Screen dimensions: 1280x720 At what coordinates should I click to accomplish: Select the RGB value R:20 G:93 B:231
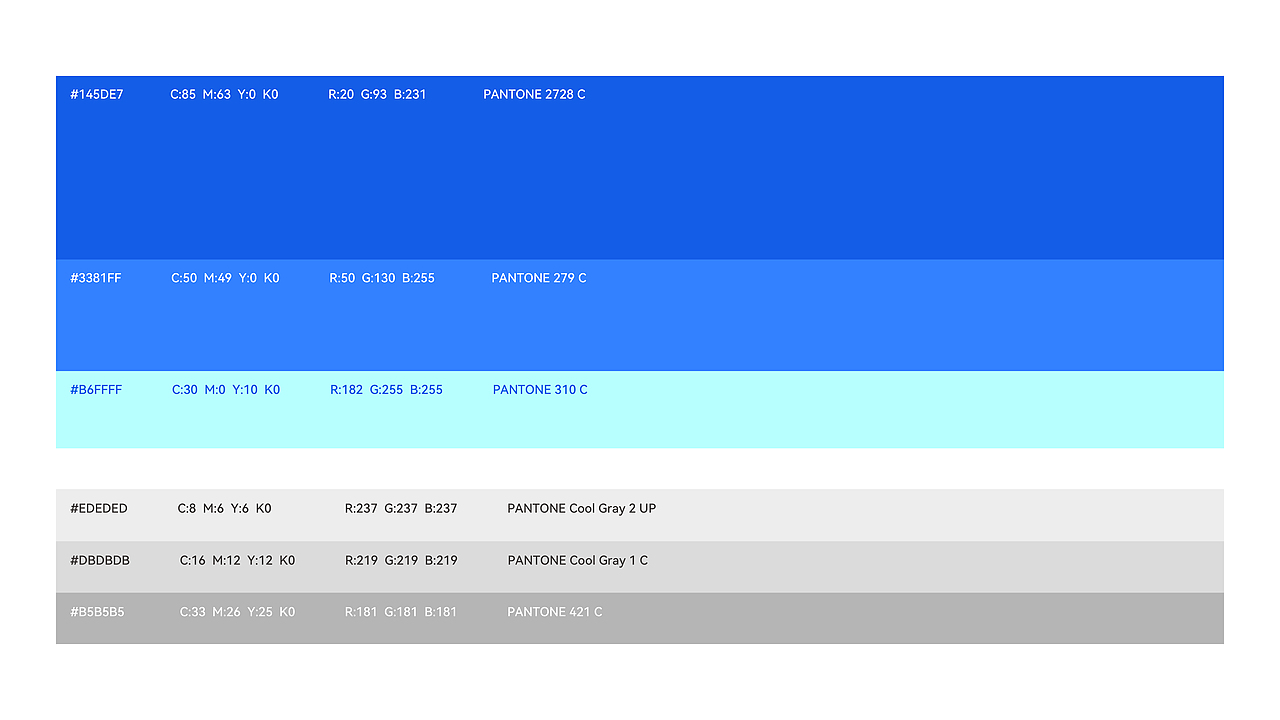(377, 95)
